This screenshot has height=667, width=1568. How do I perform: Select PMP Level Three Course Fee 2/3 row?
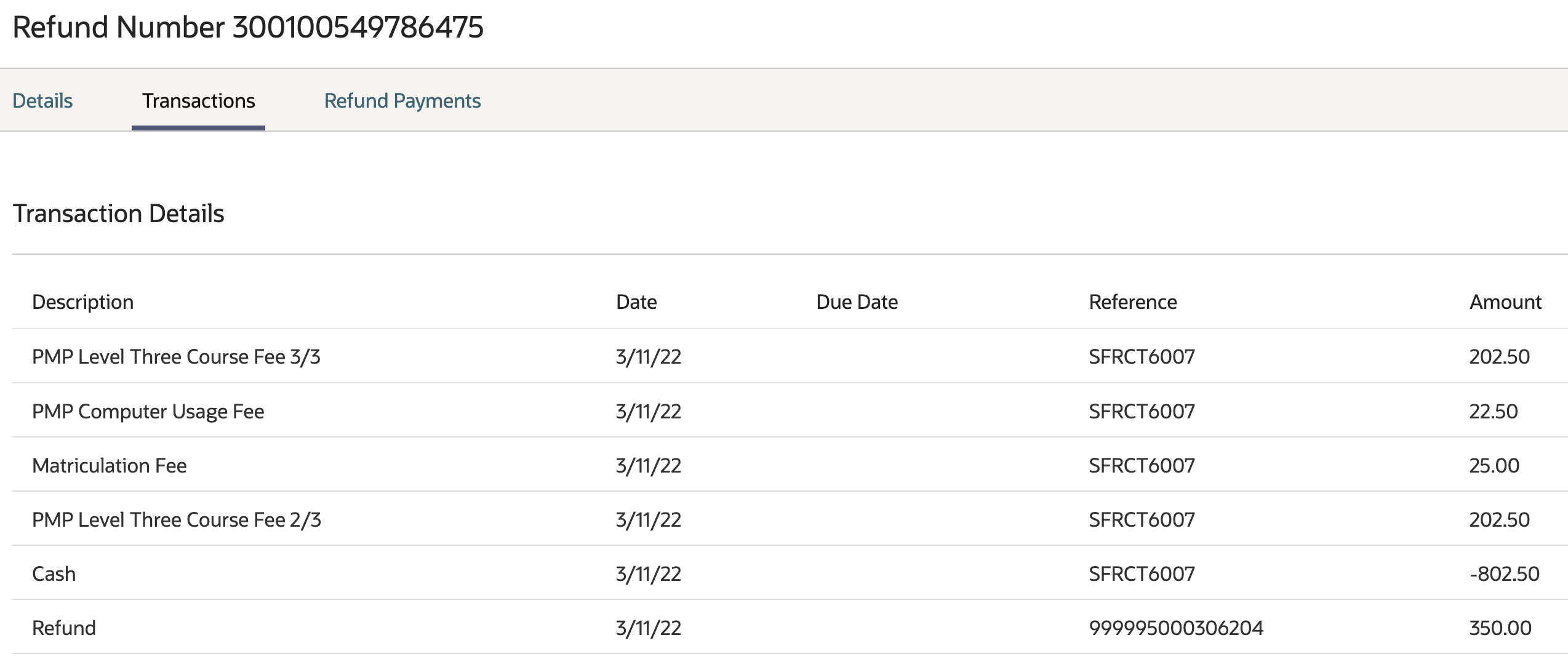point(176,520)
